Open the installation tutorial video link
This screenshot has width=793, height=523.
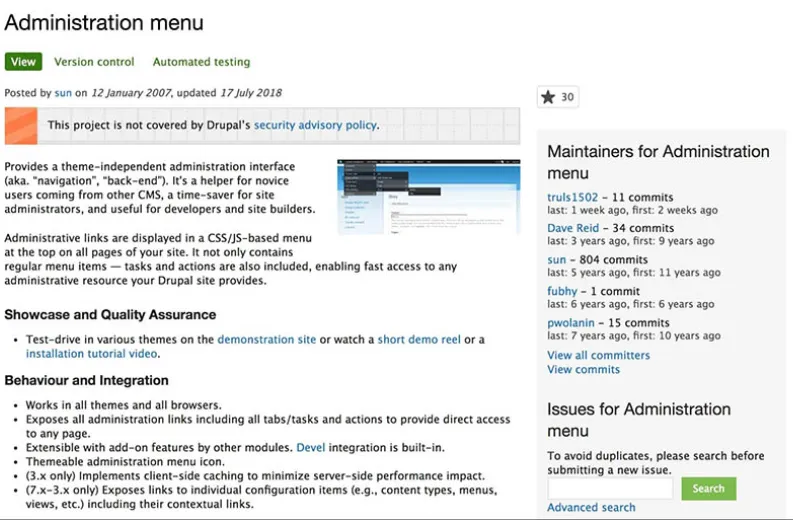[x=92, y=354]
